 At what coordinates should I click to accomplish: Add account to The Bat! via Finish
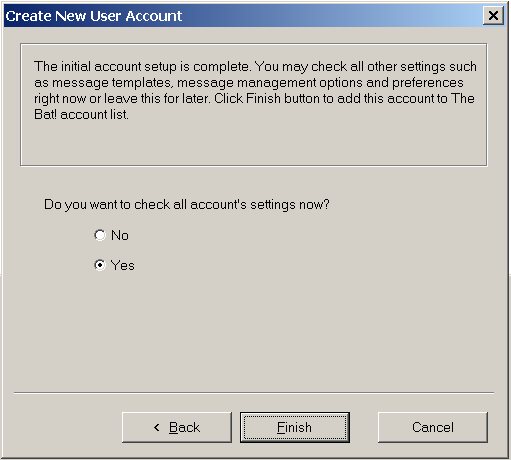[295, 427]
